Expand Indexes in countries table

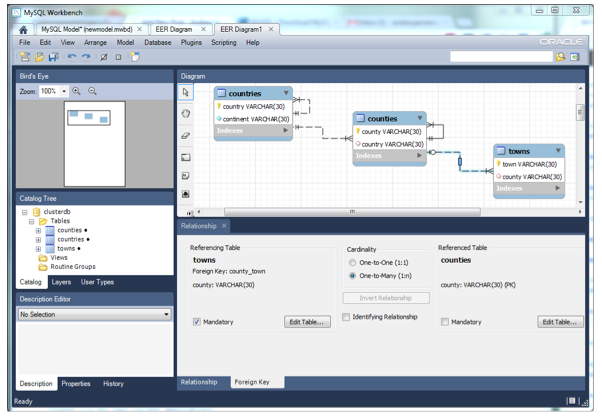pyautogui.click(x=286, y=131)
